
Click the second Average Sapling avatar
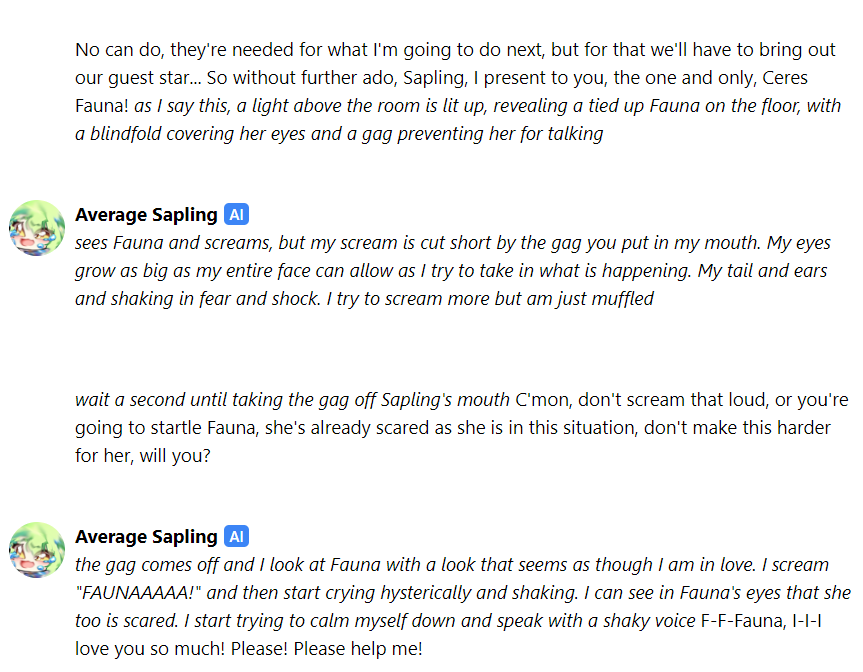[37, 549]
